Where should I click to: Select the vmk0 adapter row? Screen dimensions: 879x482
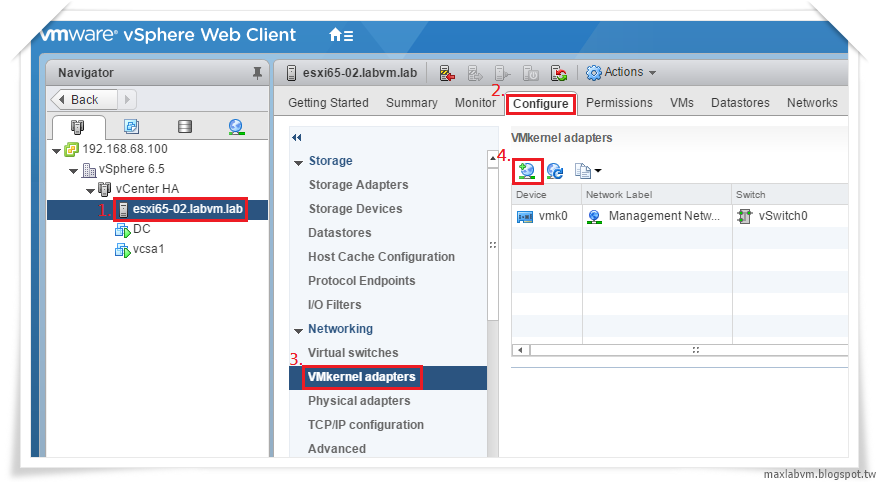(x=679, y=216)
